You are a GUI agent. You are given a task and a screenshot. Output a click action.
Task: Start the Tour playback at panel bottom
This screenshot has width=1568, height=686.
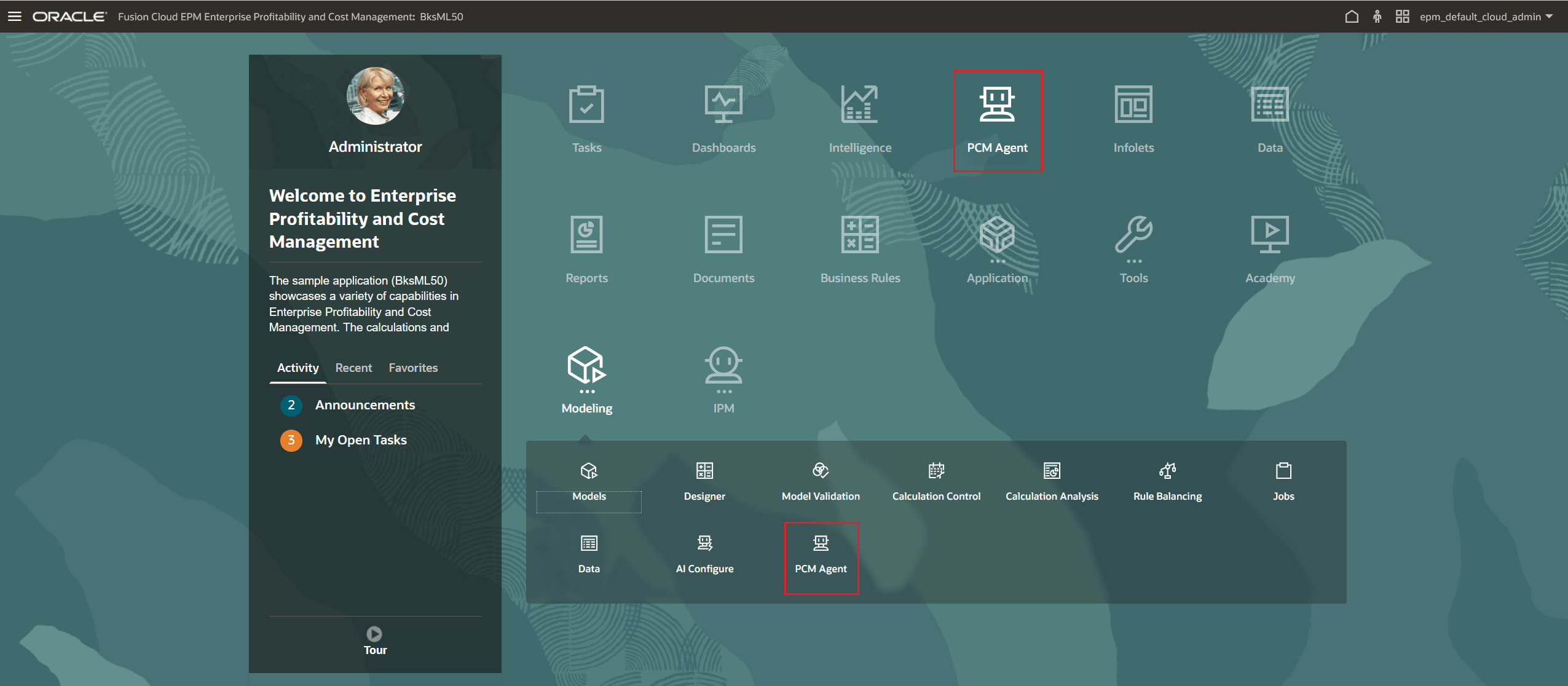click(x=374, y=639)
